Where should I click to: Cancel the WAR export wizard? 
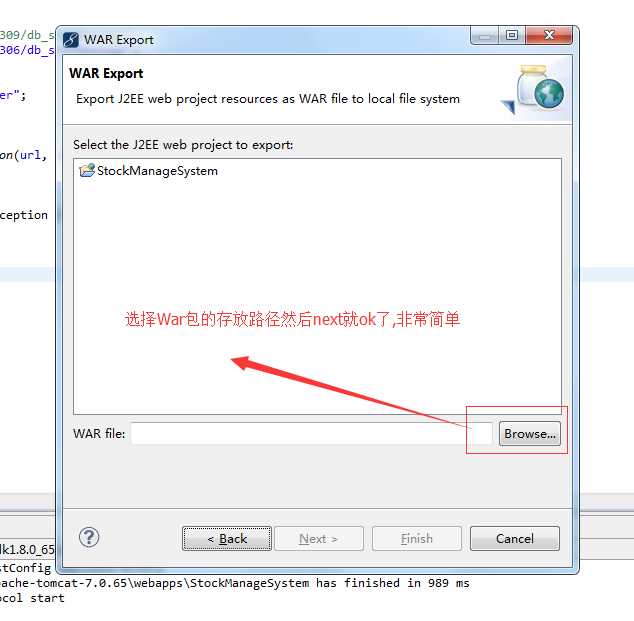(x=515, y=539)
